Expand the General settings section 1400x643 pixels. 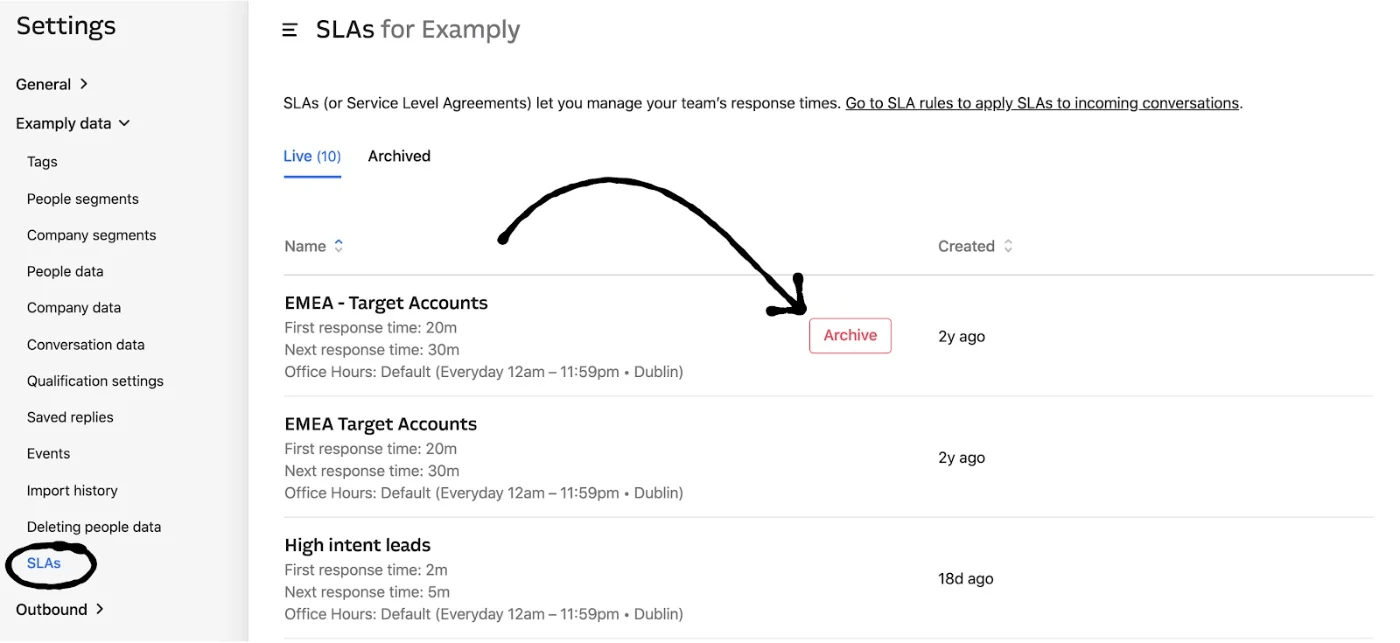click(x=52, y=84)
